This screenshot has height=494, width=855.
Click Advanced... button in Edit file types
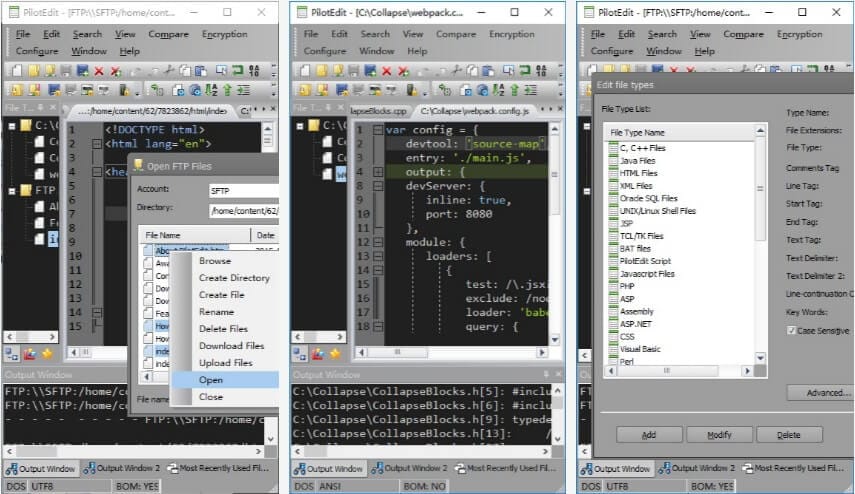click(x=820, y=393)
